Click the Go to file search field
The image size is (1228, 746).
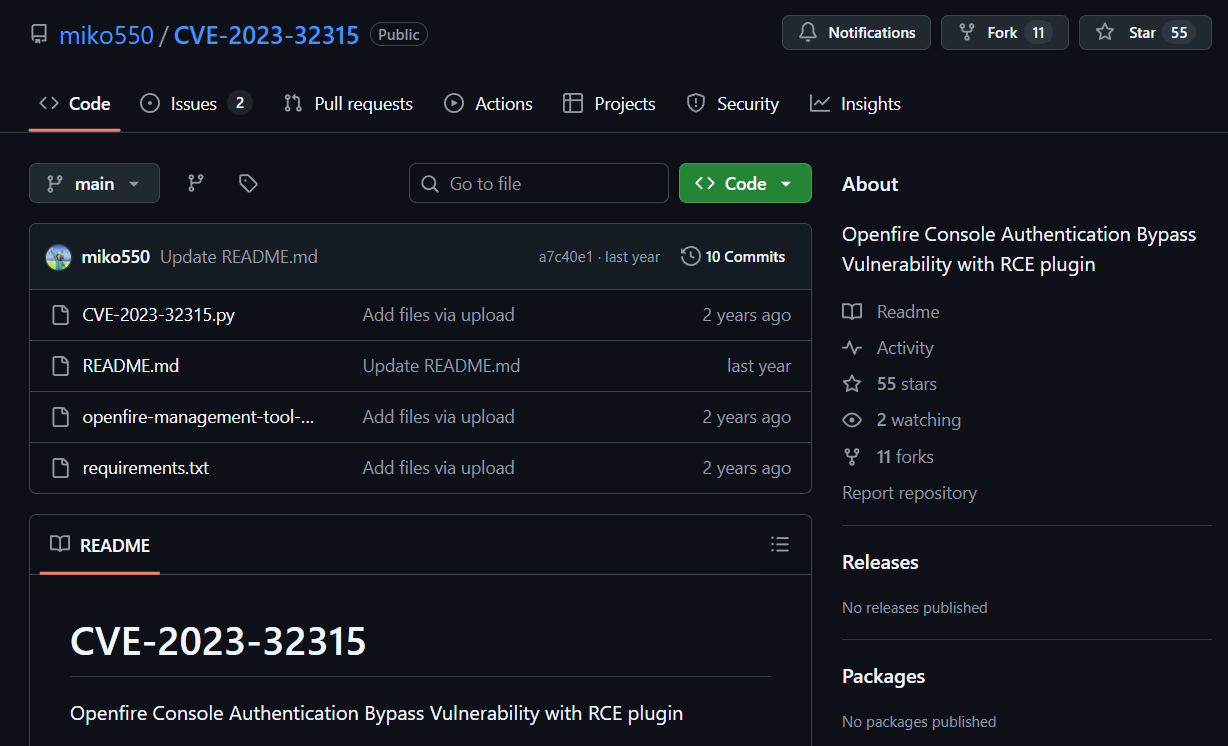coord(539,184)
